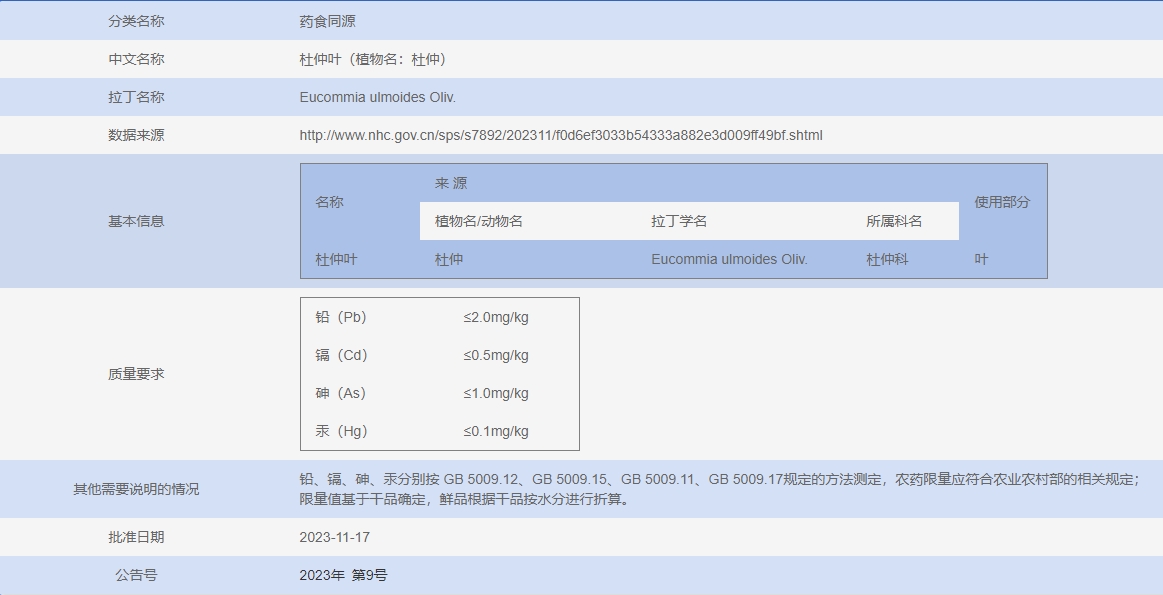Click the 公告号 label
This screenshot has width=1163, height=595.
pyautogui.click(x=136, y=575)
